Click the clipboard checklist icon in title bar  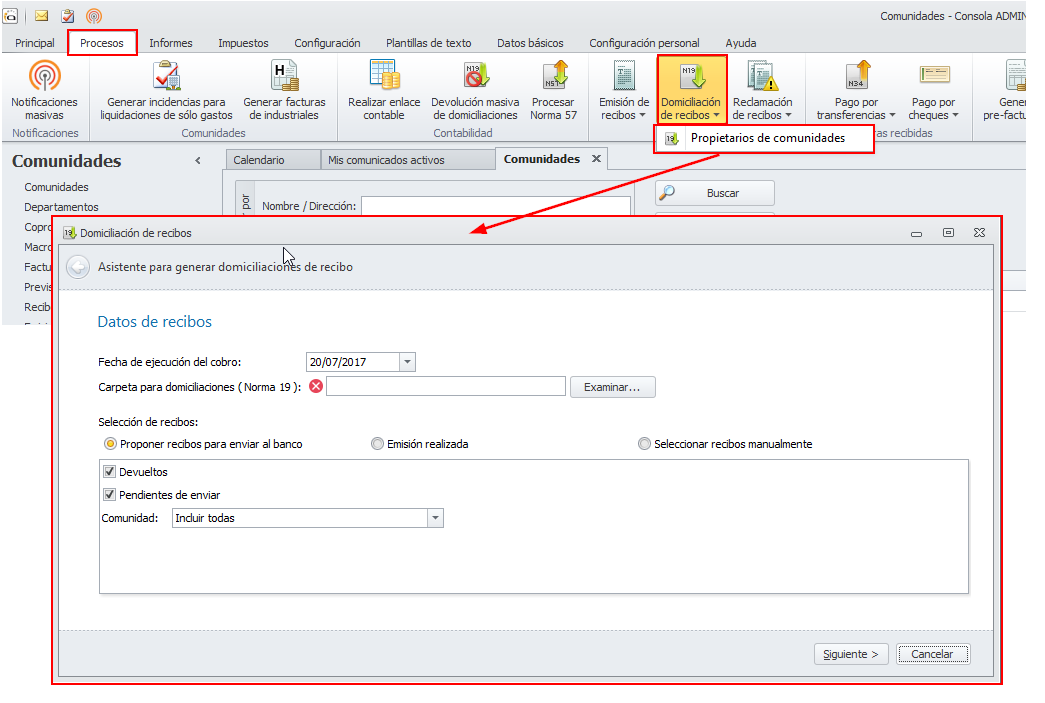(x=67, y=15)
